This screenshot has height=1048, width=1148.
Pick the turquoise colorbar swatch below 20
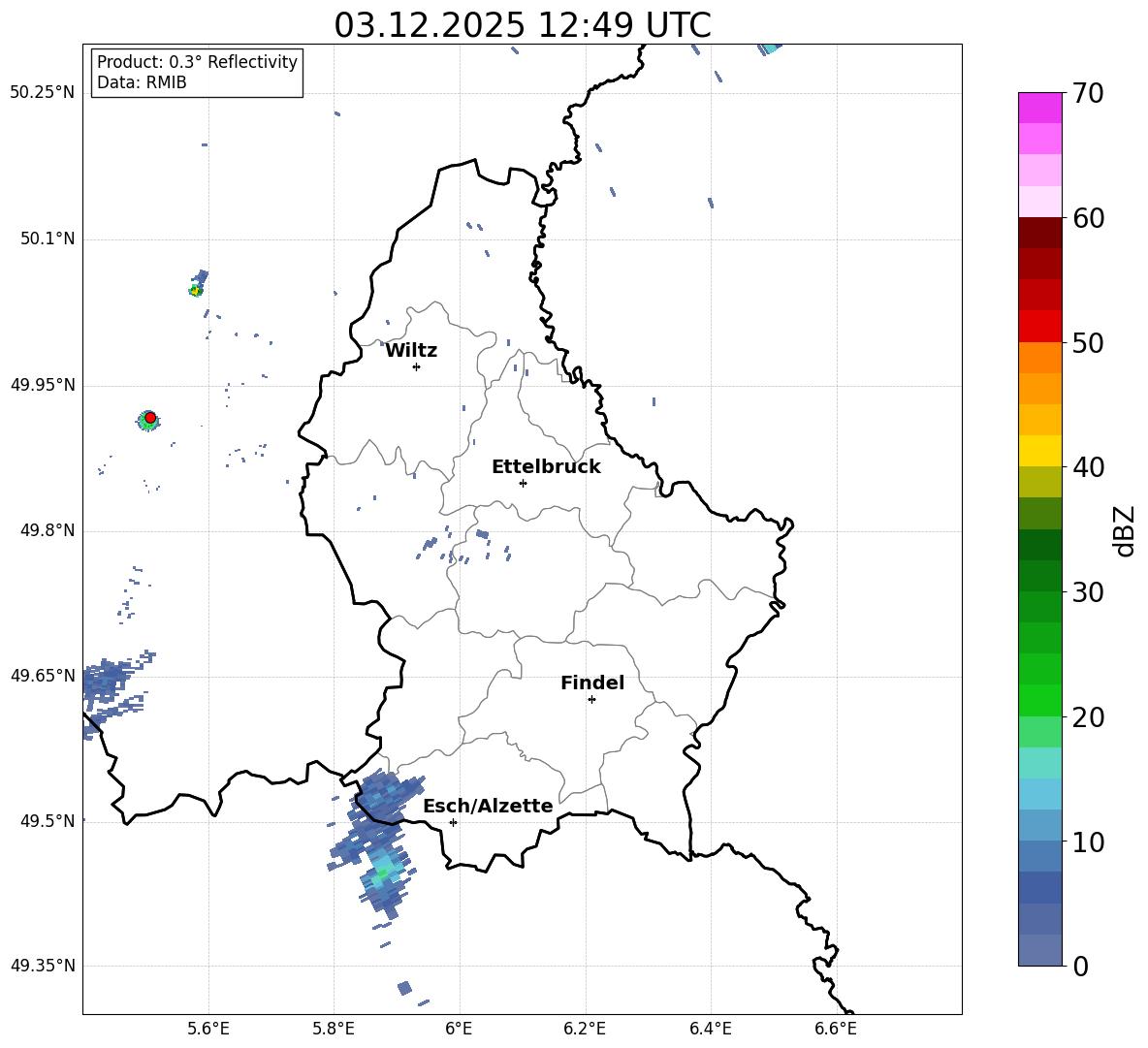click(x=1039, y=763)
